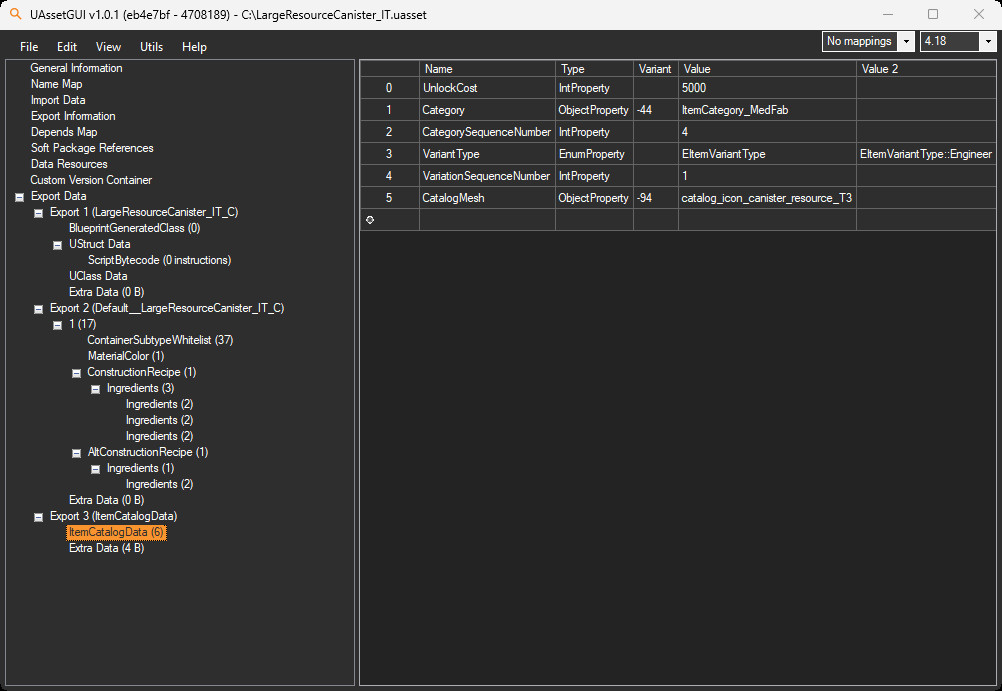Click the new row marker in grid
This screenshot has height=691, width=1002.
coord(370,220)
